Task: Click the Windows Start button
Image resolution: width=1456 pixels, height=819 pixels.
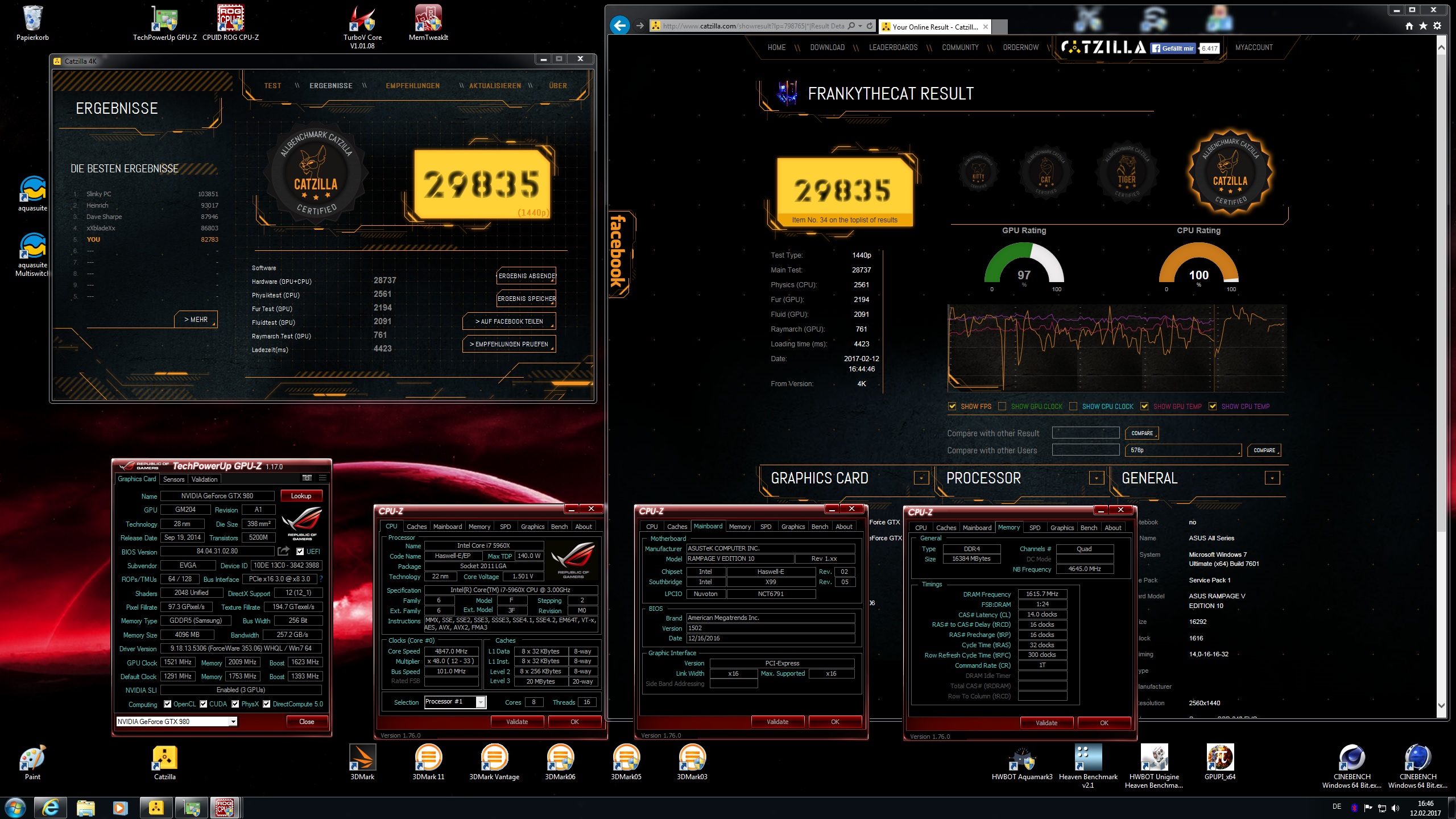Action: (15, 808)
